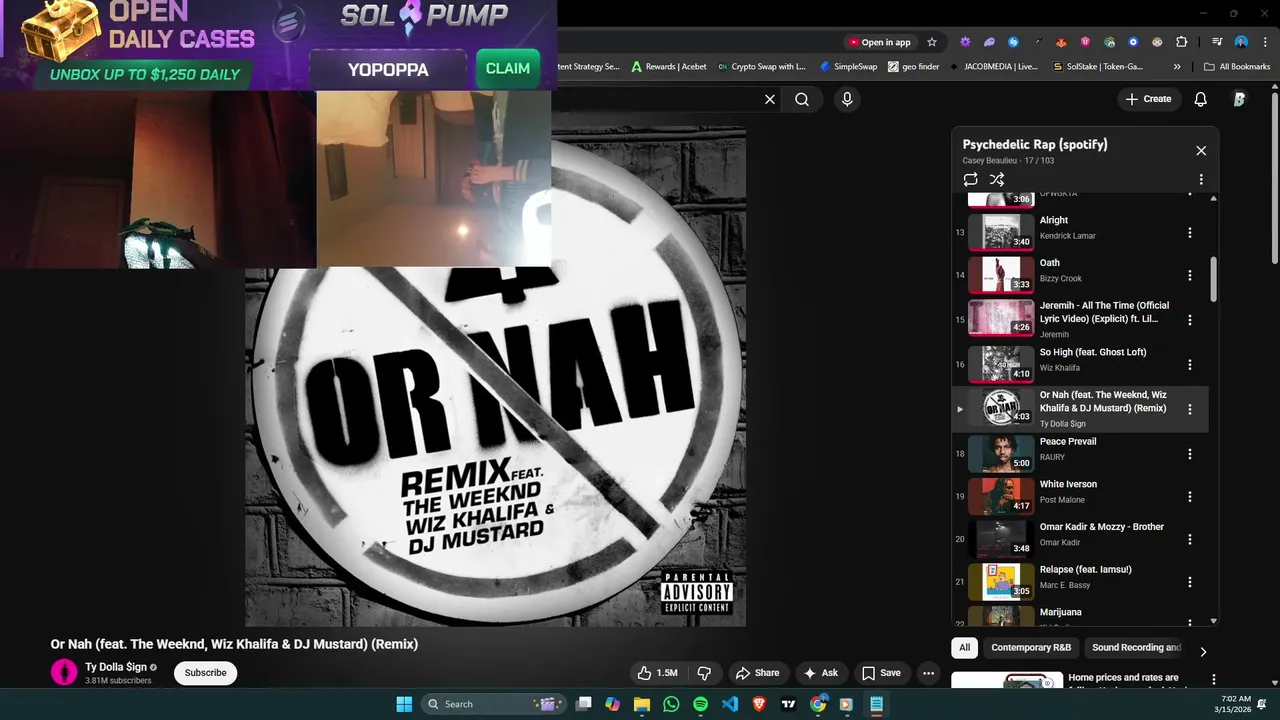This screenshot has height=720, width=1280.
Task: Click the purple gear extension icon
Action: [x=965, y=42]
